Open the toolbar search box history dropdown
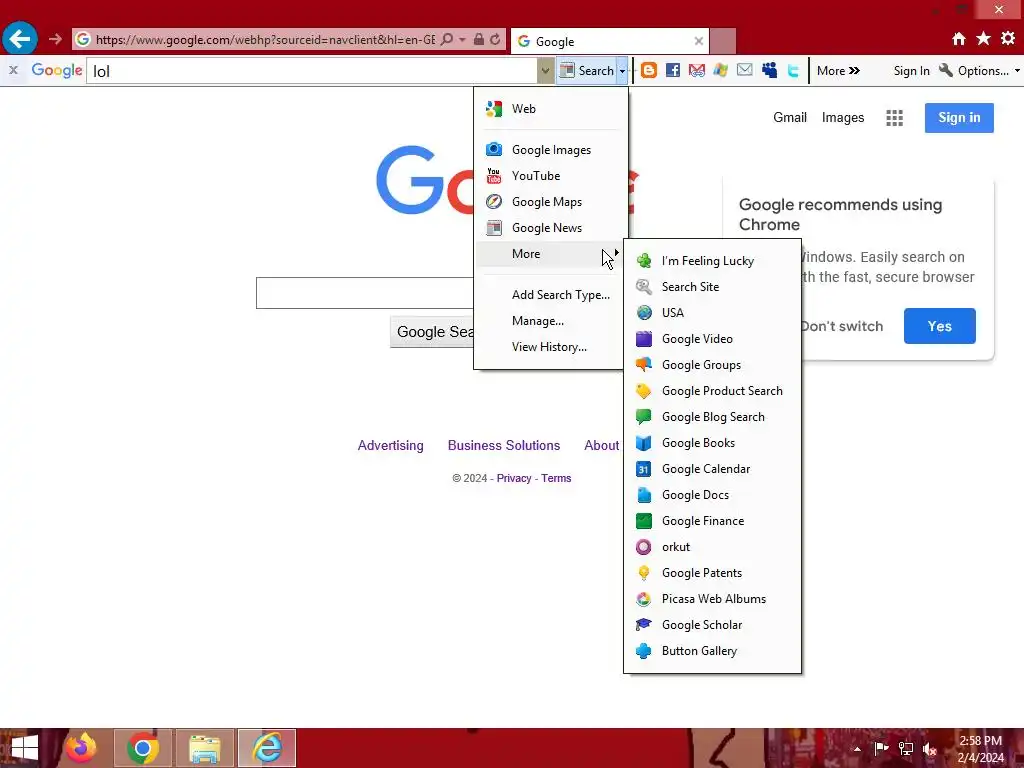Image resolution: width=1024 pixels, height=768 pixels. [x=545, y=71]
